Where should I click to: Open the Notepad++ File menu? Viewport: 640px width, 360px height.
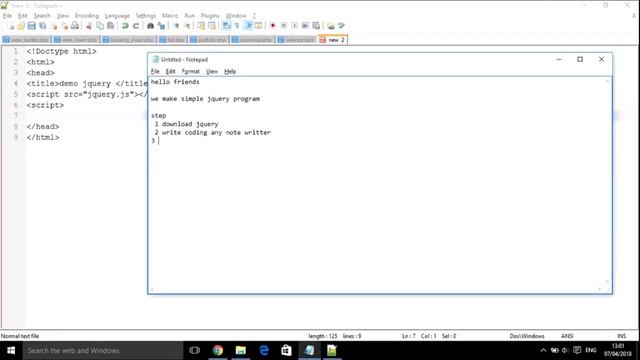click(7, 16)
